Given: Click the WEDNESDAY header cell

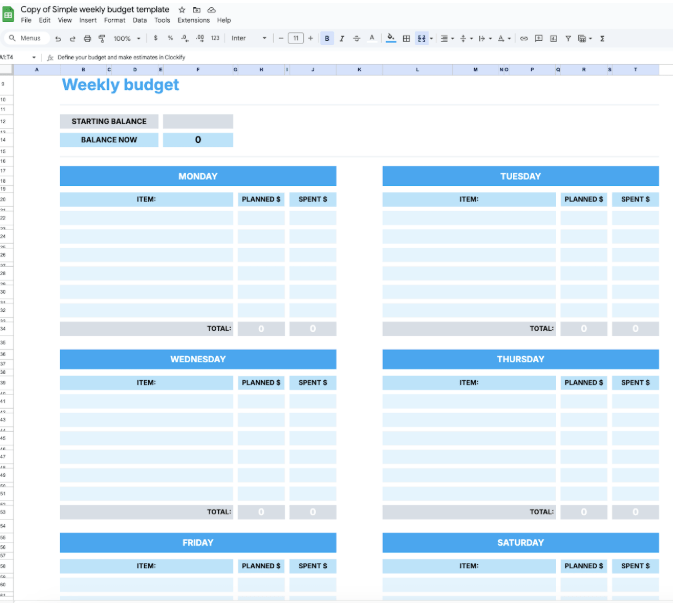Looking at the screenshot, I should click(x=198, y=359).
